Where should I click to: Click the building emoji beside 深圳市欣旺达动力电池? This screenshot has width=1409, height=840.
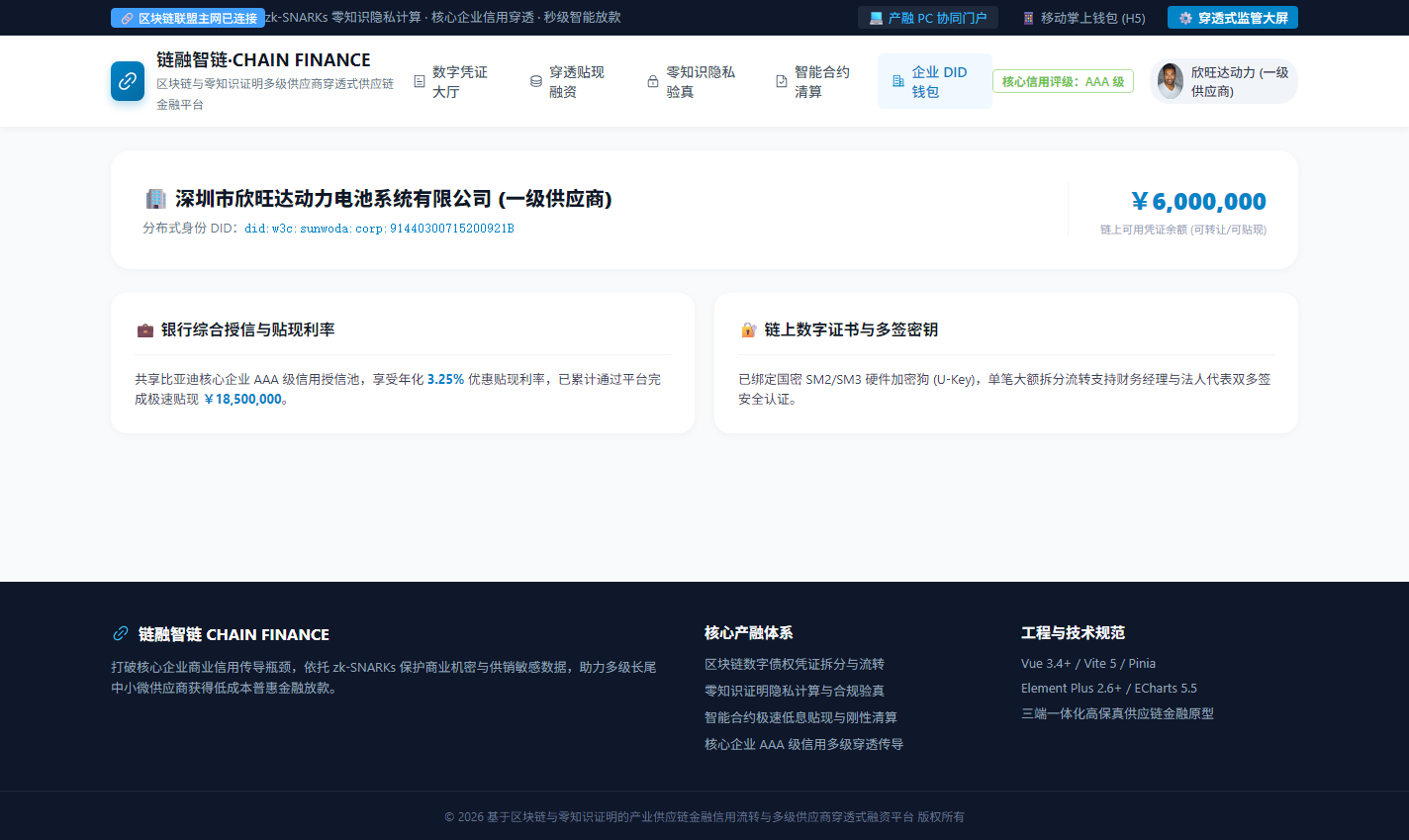point(155,199)
